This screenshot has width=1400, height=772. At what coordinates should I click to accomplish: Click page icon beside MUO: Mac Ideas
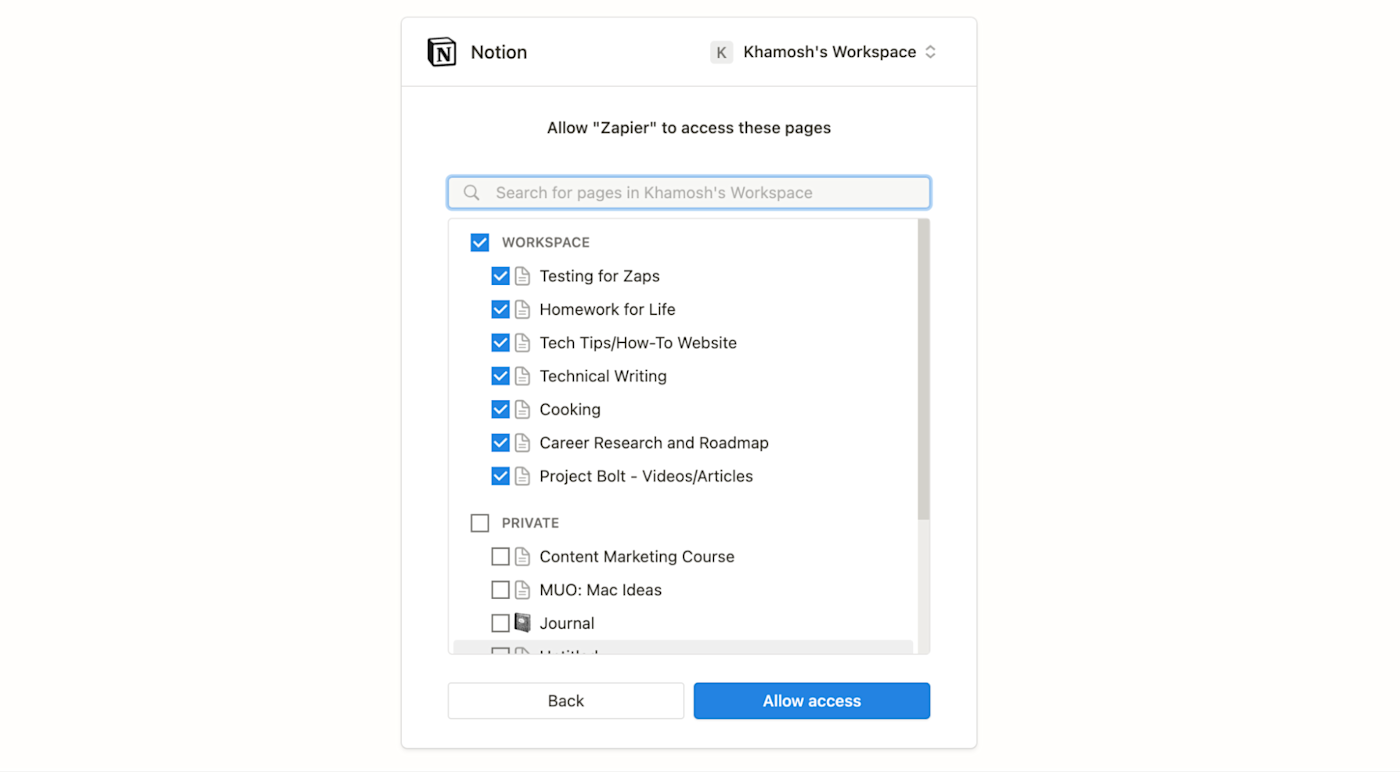522,590
